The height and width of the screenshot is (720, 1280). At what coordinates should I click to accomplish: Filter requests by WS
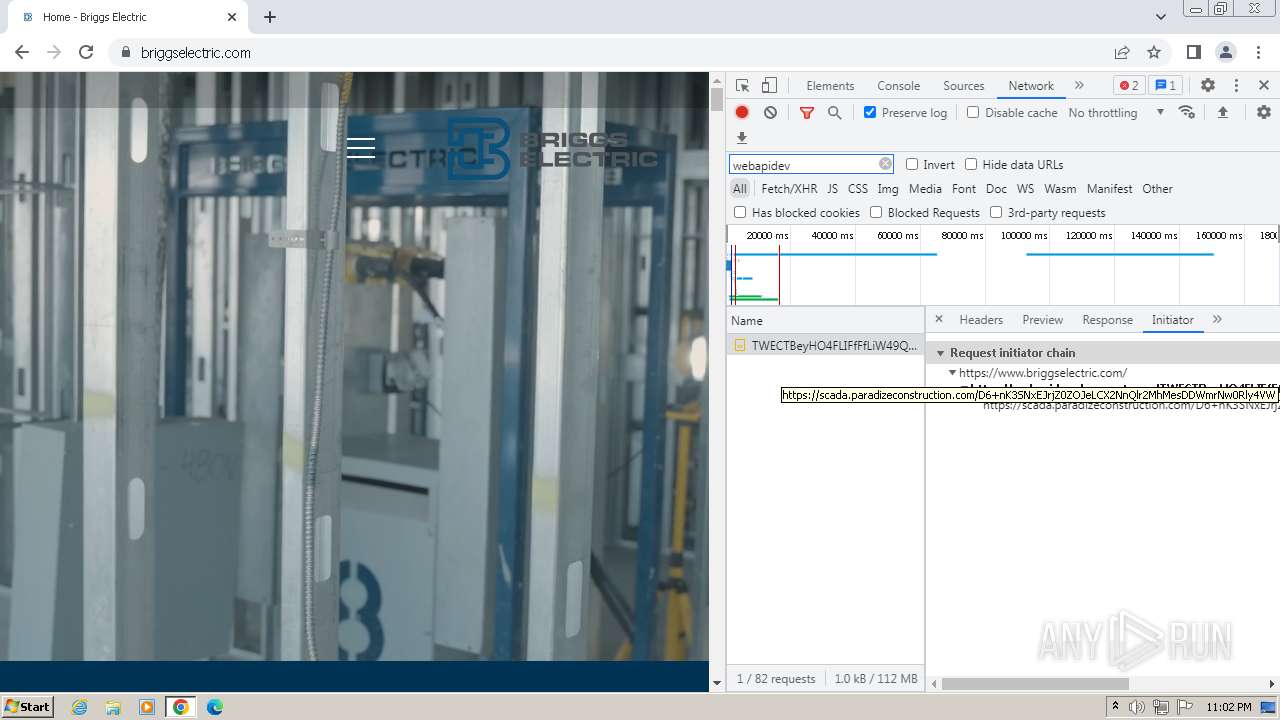[x=1025, y=188]
